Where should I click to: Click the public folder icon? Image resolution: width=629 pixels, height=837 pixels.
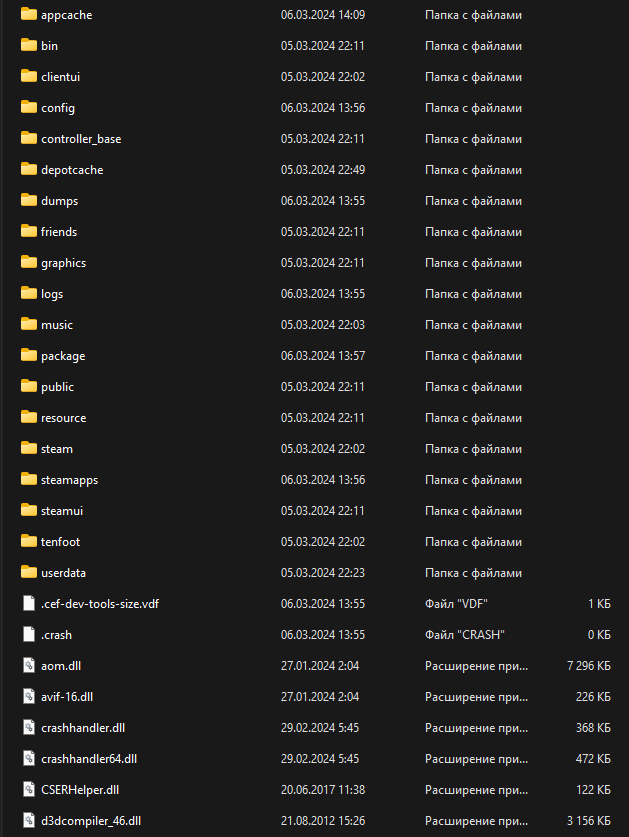coord(29,386)
